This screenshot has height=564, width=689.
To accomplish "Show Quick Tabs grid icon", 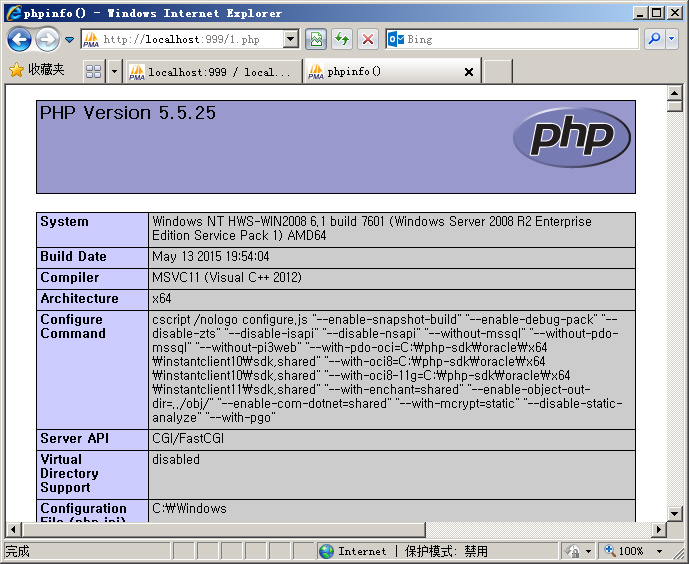I will click(x=94, y=71).
